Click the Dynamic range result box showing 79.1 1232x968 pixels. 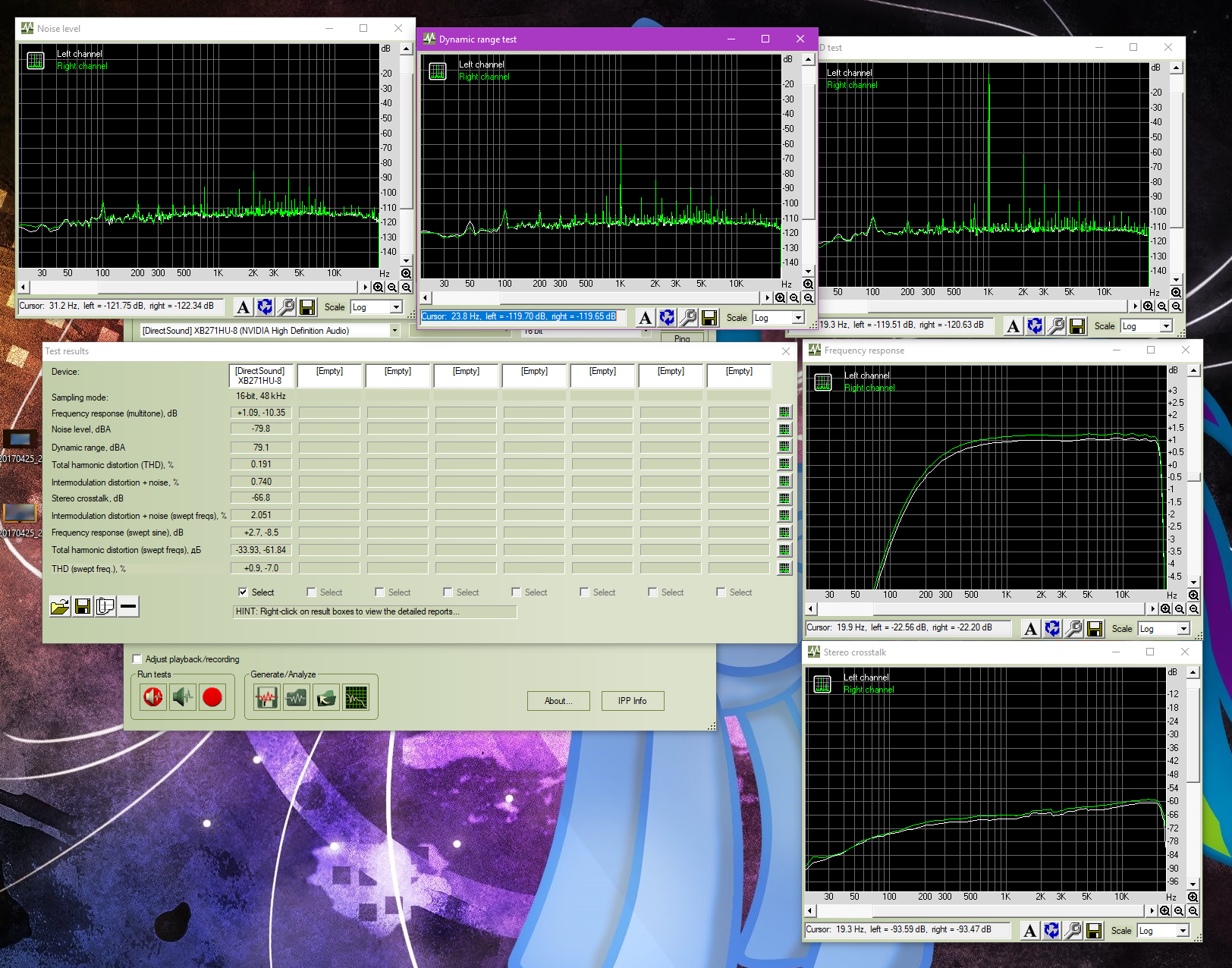tap(261, 448)
